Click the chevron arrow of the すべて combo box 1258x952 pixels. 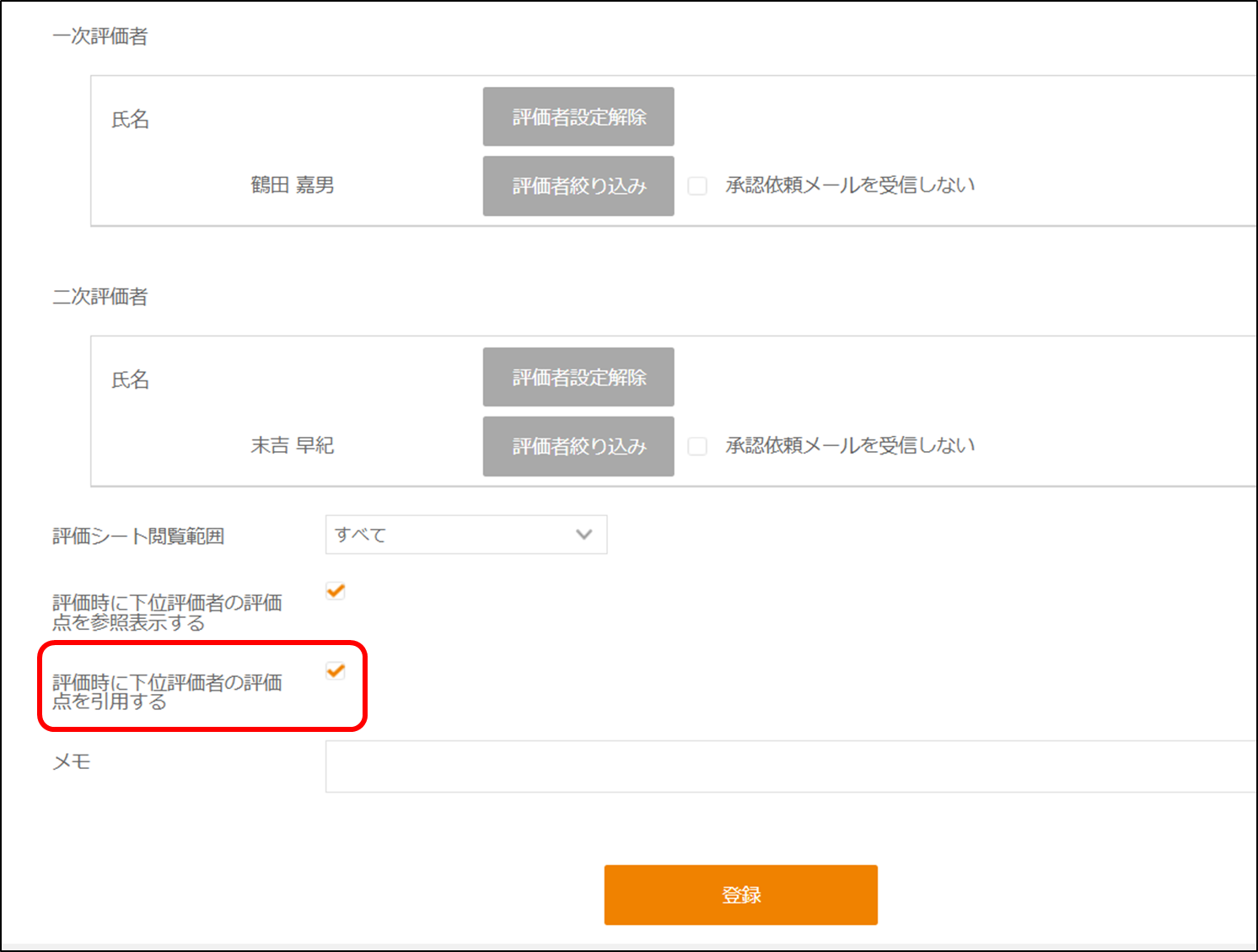coord(583,535)
